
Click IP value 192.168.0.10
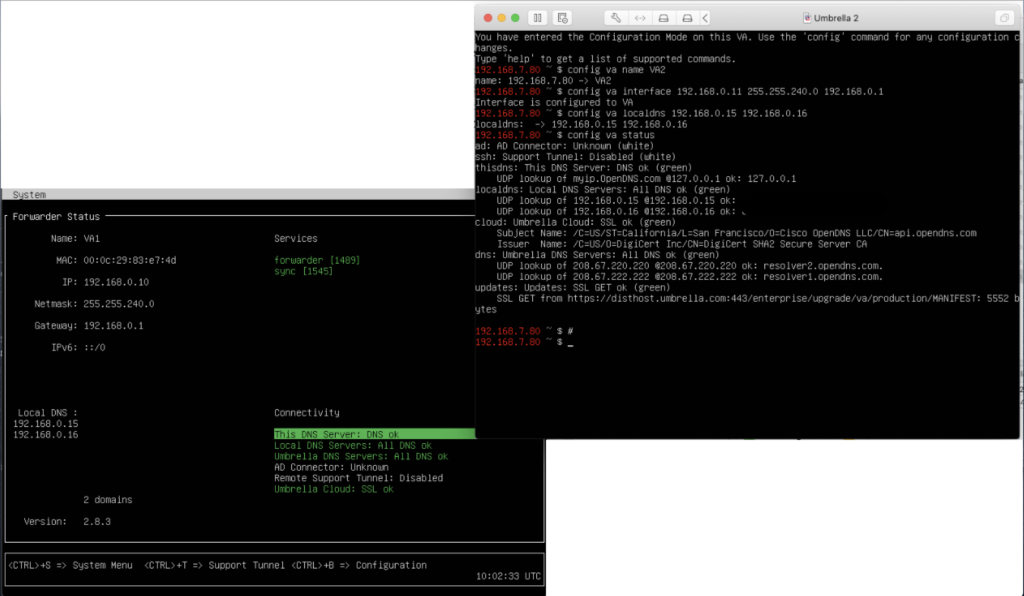coord(116,282)
